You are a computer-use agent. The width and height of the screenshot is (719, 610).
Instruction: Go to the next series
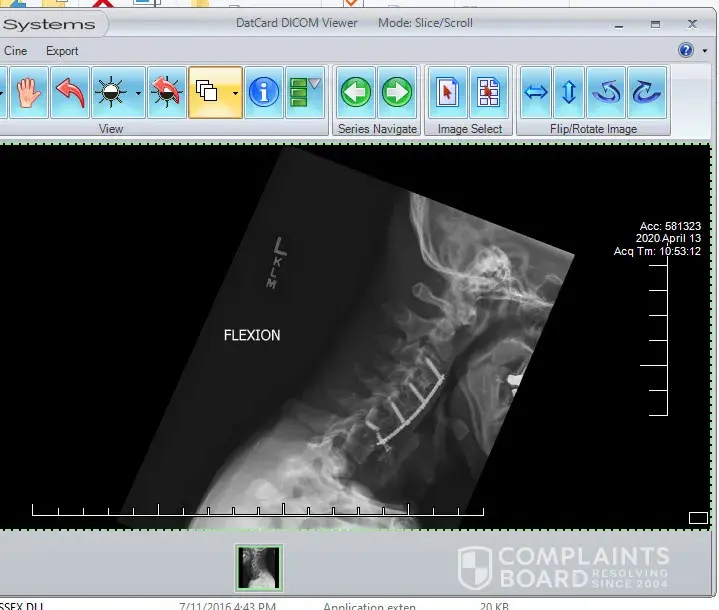click(397, 93)
